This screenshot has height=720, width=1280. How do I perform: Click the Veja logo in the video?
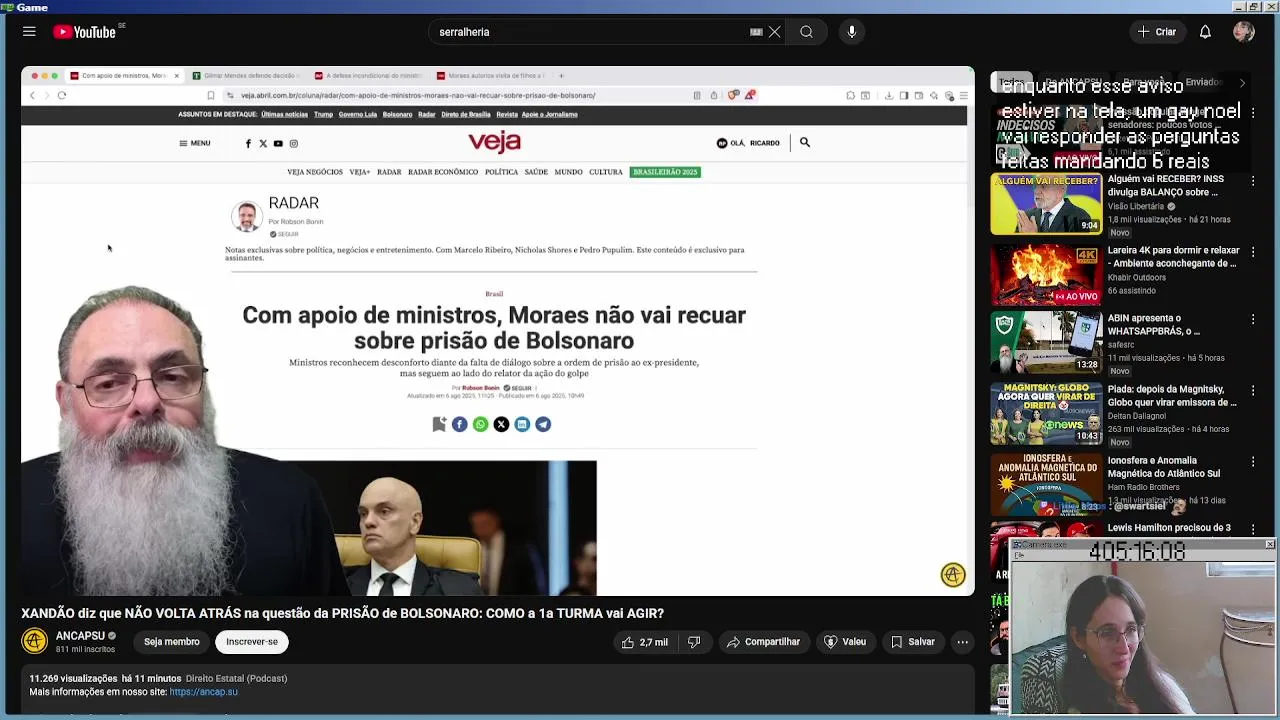(x=495, y=142)
